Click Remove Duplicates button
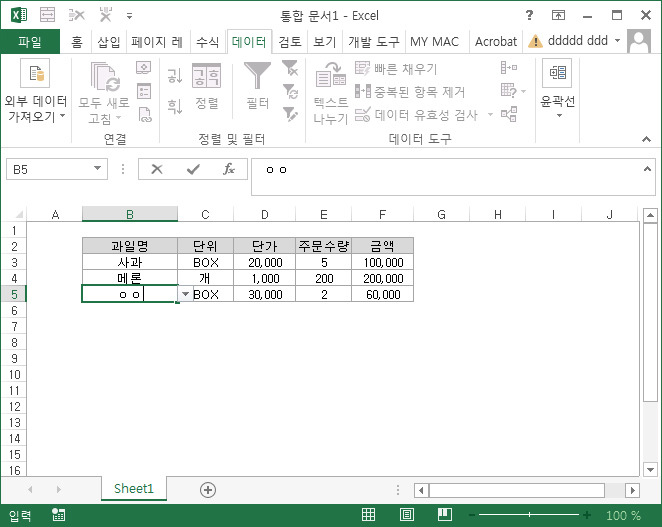This screenshot has width=662, height=527. coord(410,91)
